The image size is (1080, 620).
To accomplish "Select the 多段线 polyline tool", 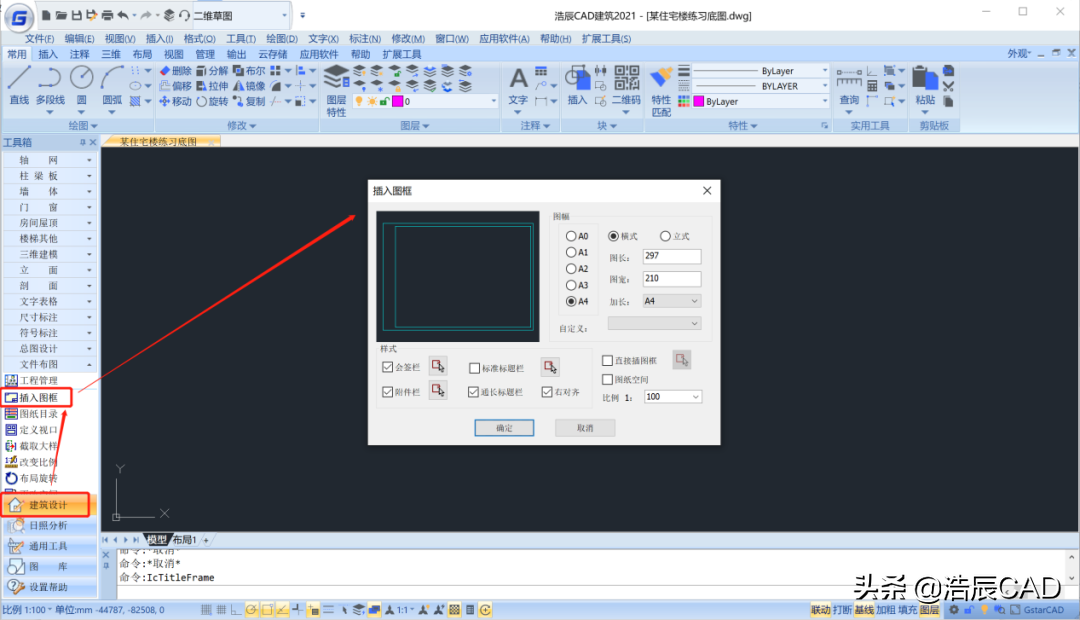I will coord(50,85).
